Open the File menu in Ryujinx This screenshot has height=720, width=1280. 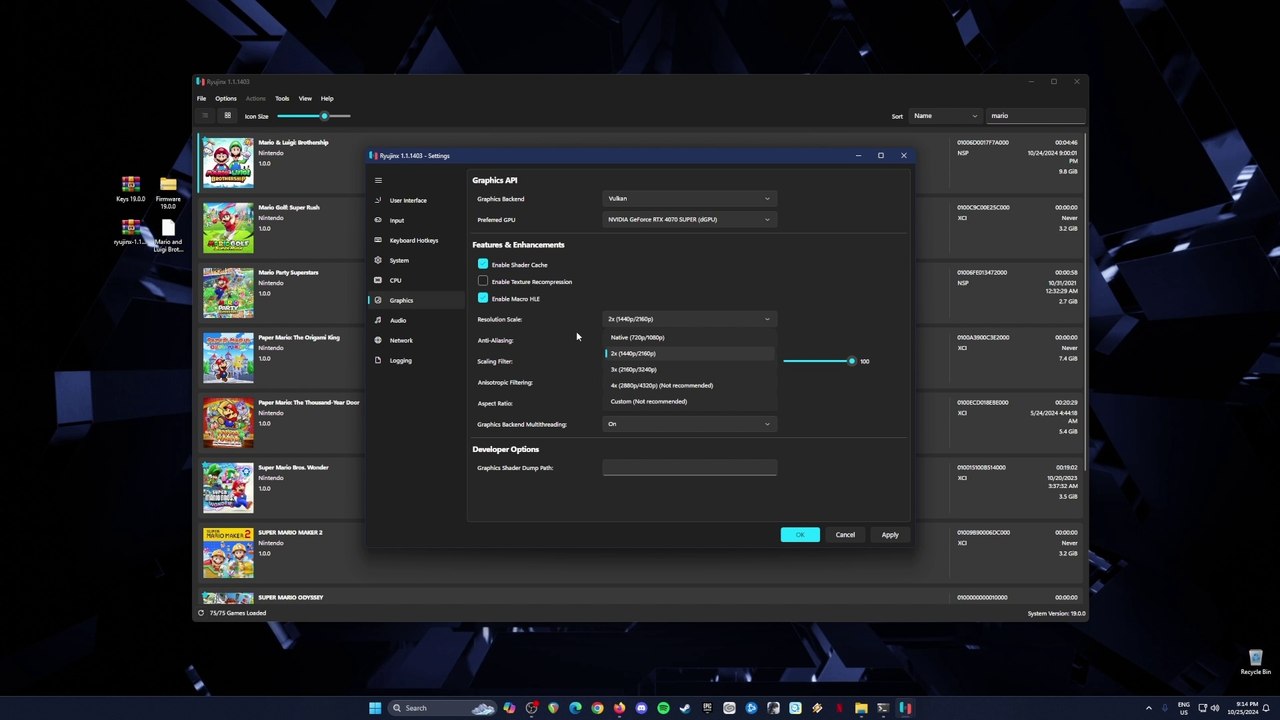(x=201, y=98)
